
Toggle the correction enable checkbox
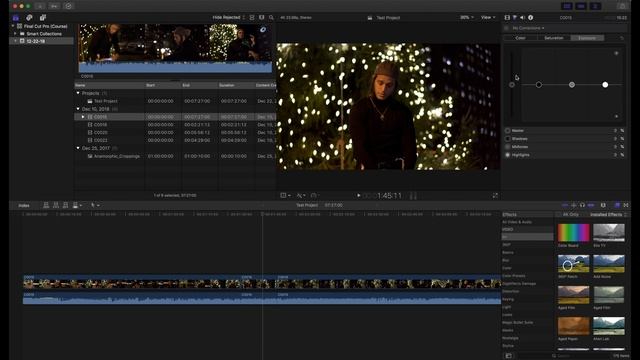pos(507,28)
